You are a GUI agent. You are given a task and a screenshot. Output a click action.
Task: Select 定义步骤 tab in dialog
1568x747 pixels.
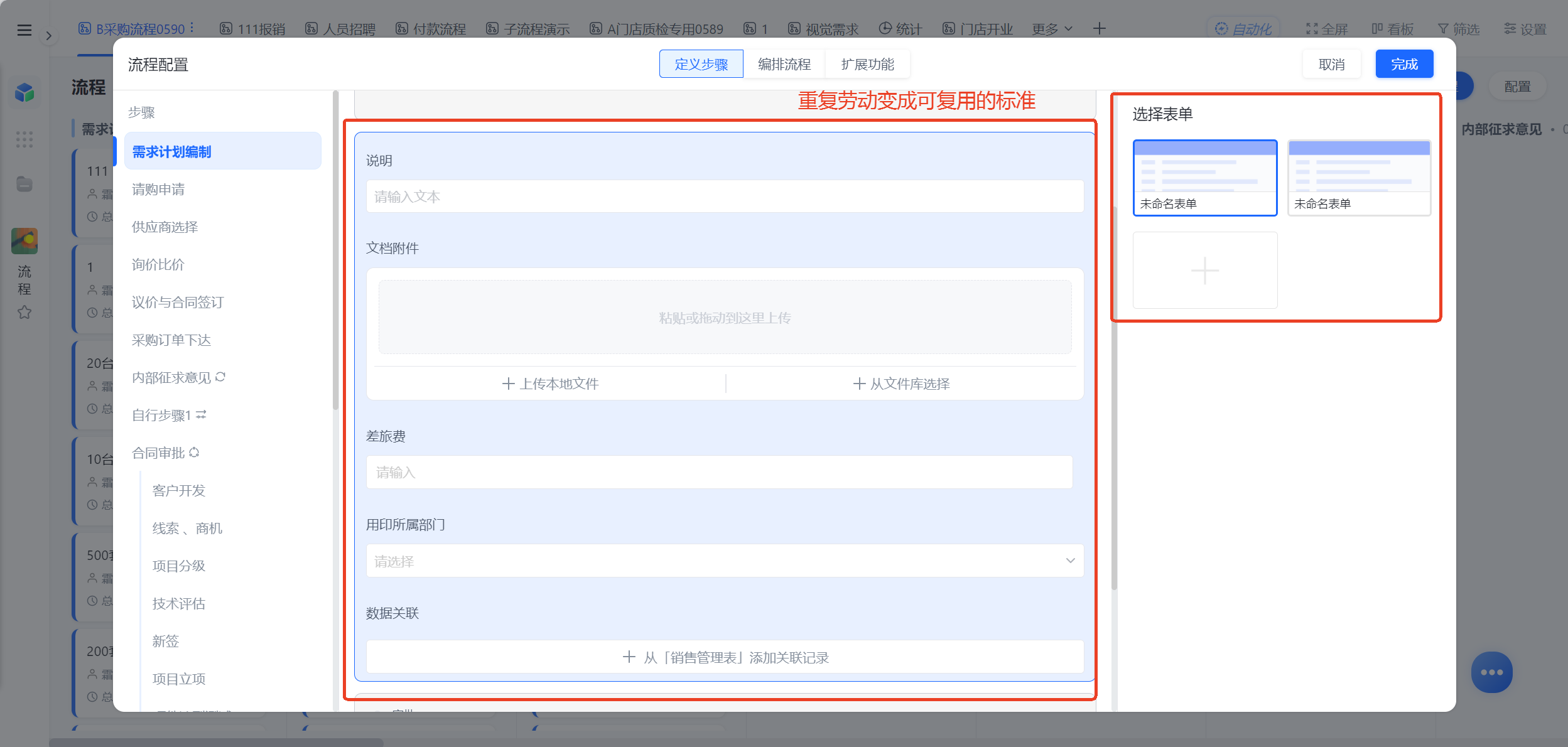701,64
